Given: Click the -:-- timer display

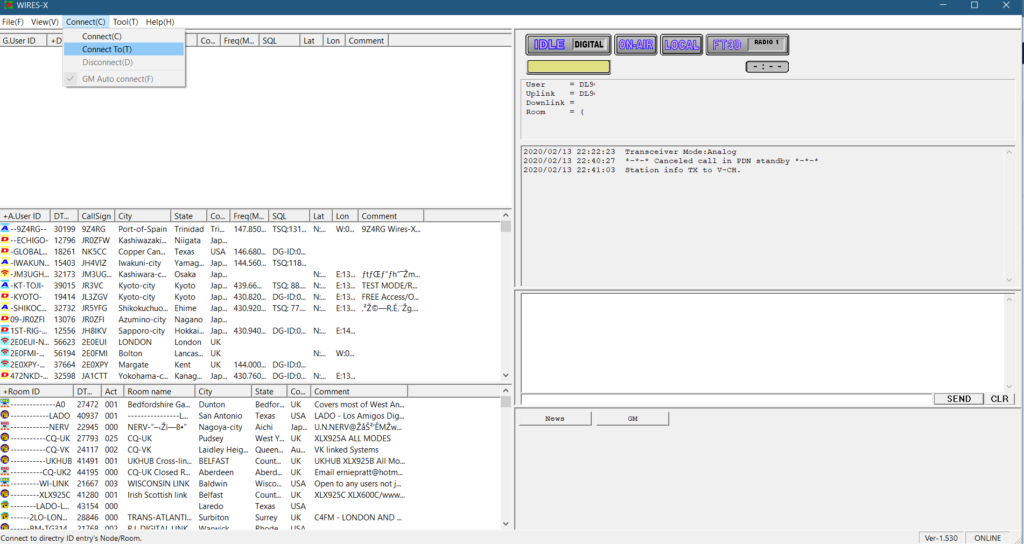Looking at the screenshot, I should tap(767, 67).
